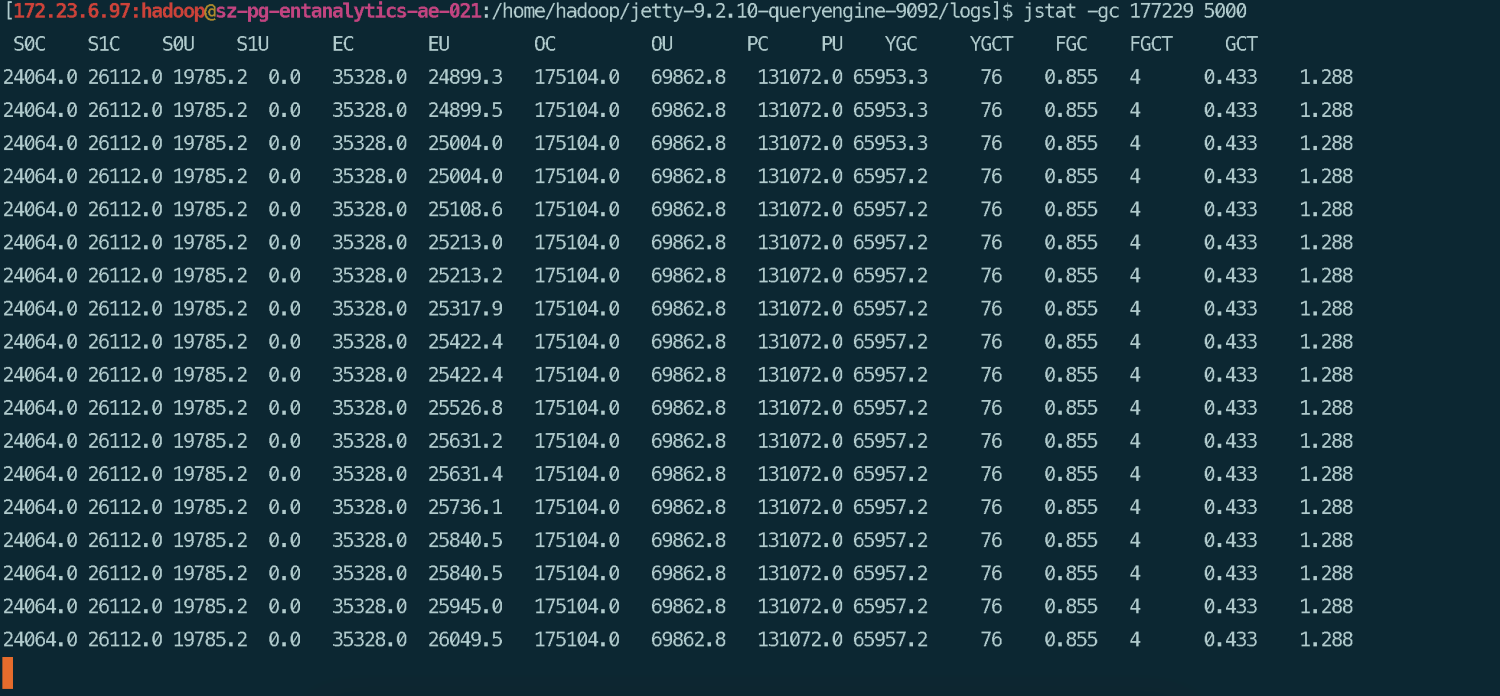This screenshot has width=1500, height=696.
Task: Click GCT 1.288 in the 25736.1 row
Action: coord(1326,507)
